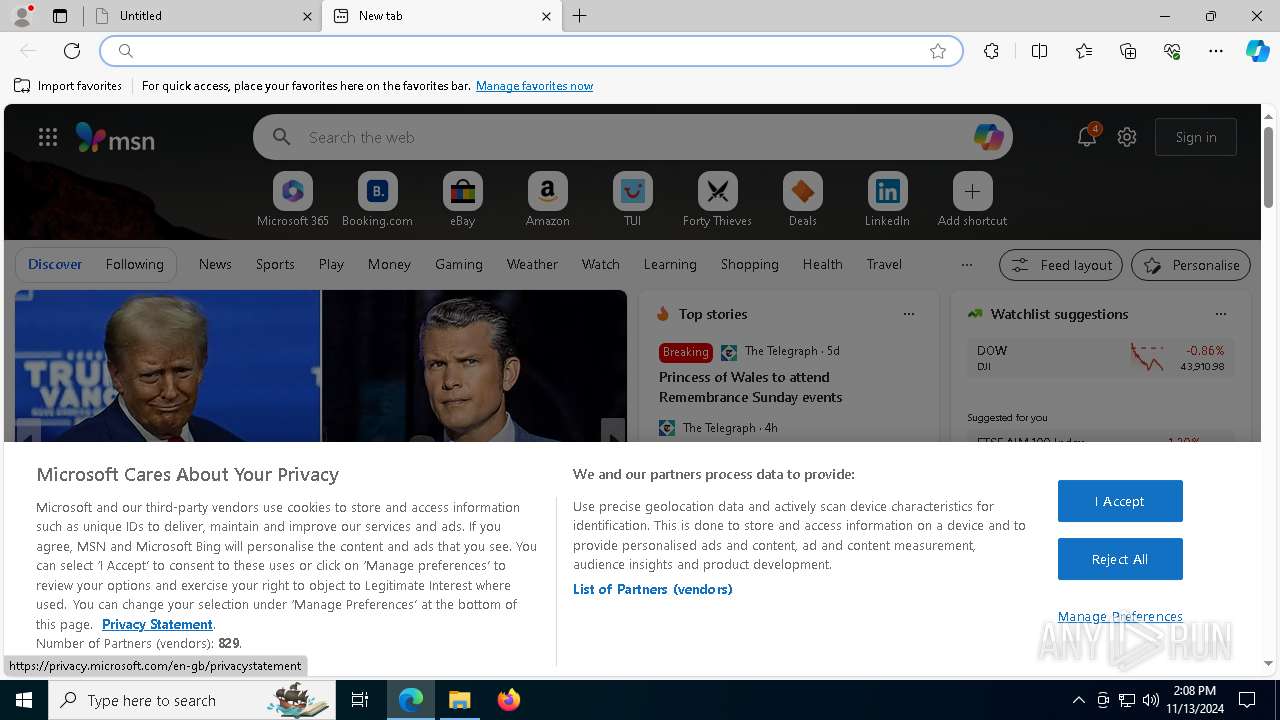Screen dimensions: 1280x720
Task: Open the Play category
Action: [331, 264]
